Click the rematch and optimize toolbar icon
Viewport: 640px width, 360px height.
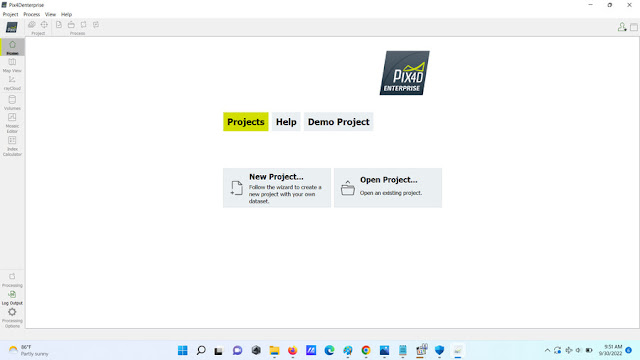pyautogui.click(x=96, y=25)
